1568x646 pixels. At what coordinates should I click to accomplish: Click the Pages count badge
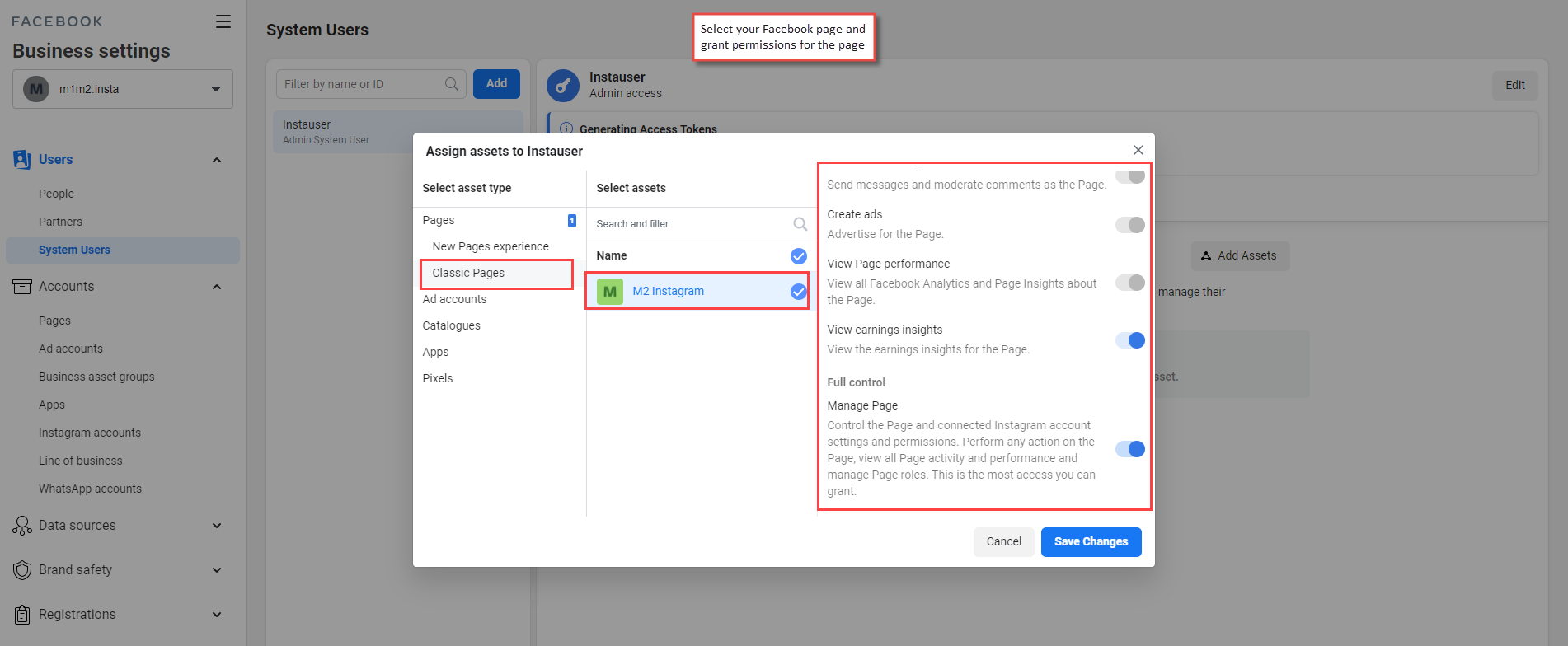coord(572,220)
